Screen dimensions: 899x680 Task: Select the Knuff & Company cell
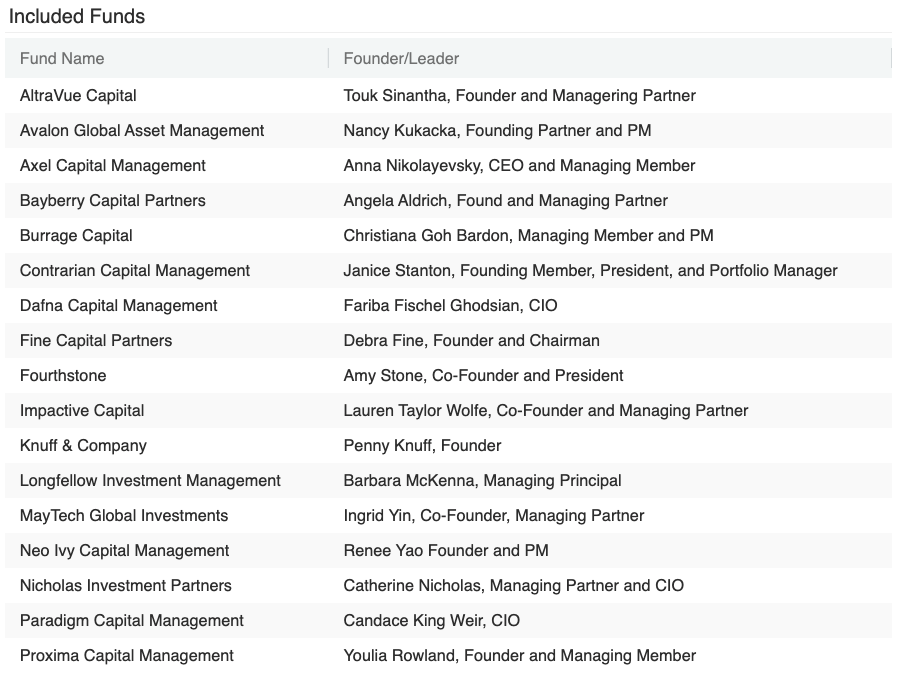click(x=83, y=446)
